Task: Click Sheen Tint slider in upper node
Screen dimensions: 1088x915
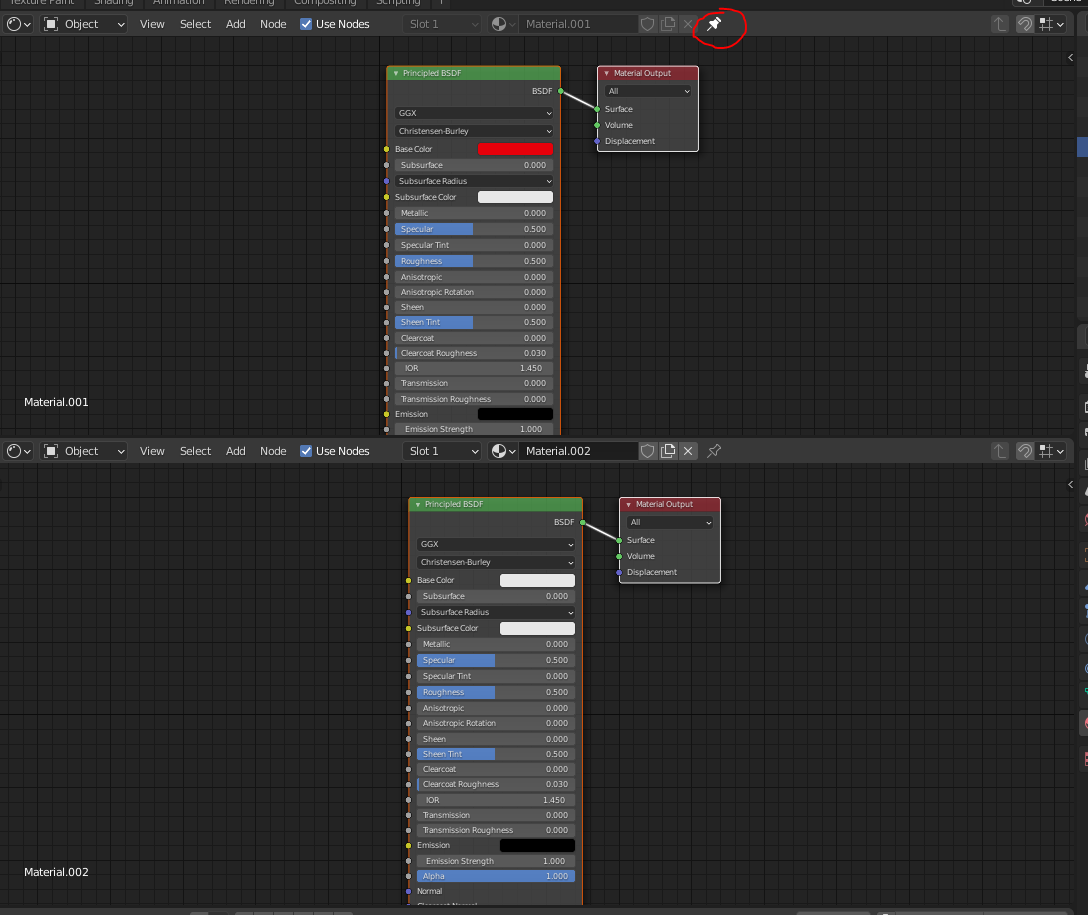Action: point(474,323)
